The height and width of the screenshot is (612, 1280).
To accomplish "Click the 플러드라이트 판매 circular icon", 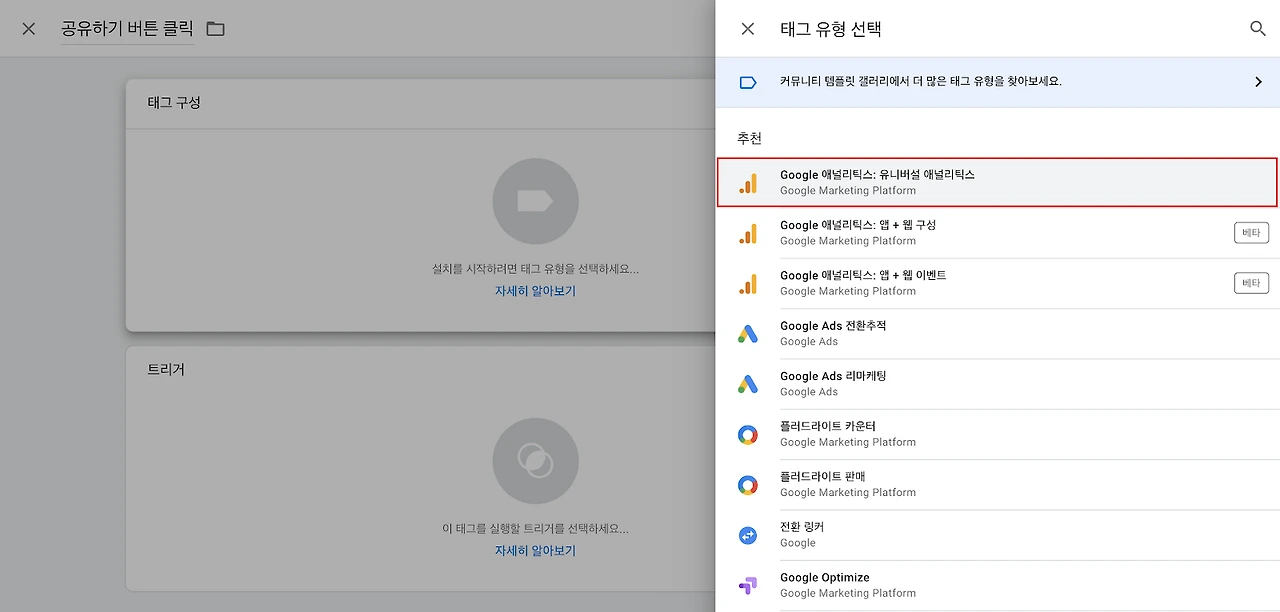I will coord(748,485).
